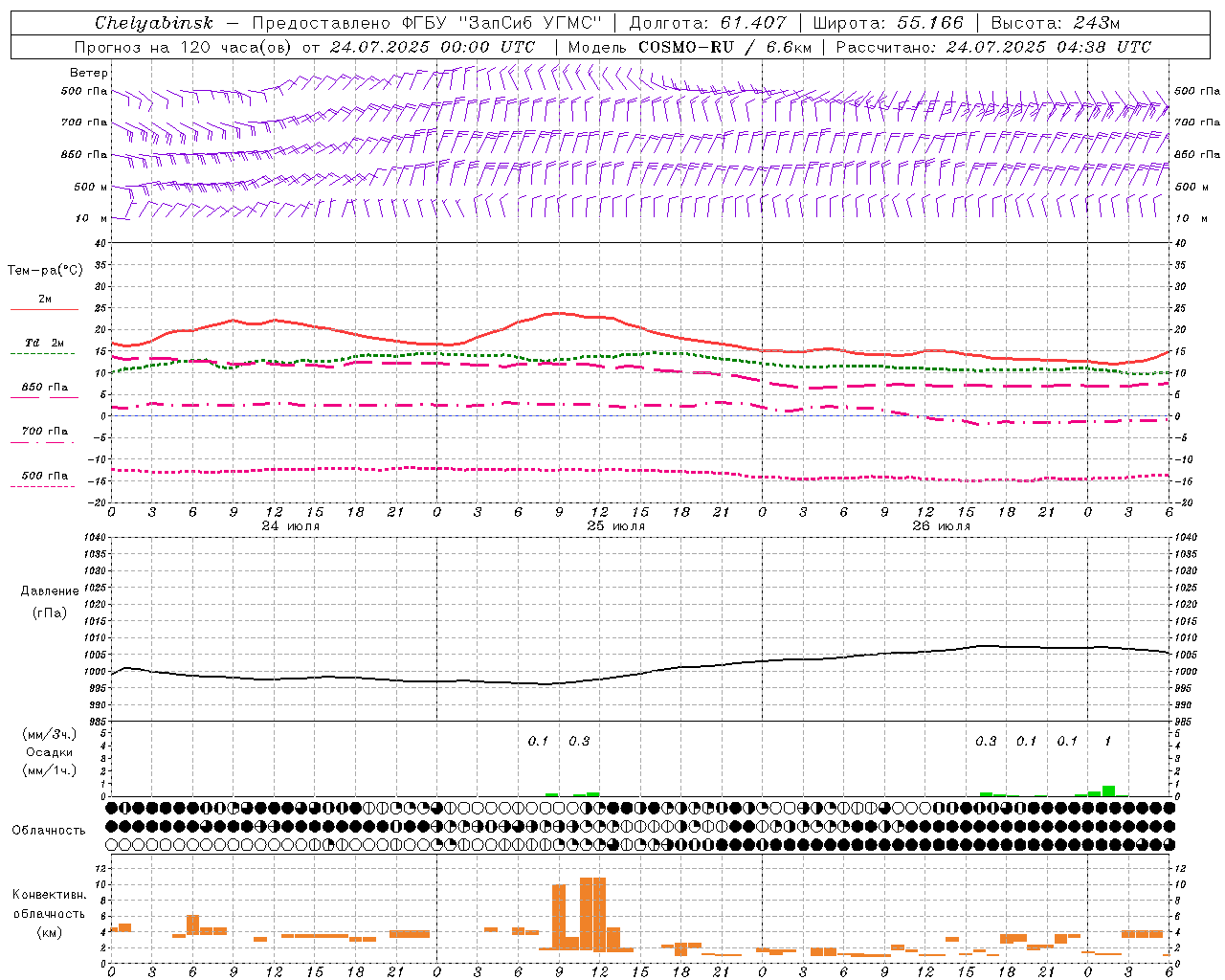Click the 'Долгота: 61.407' longitude value
Image resolution: width=1225 pixels, height=980 pixels.
pyautogui.click(x=707, y=23)
